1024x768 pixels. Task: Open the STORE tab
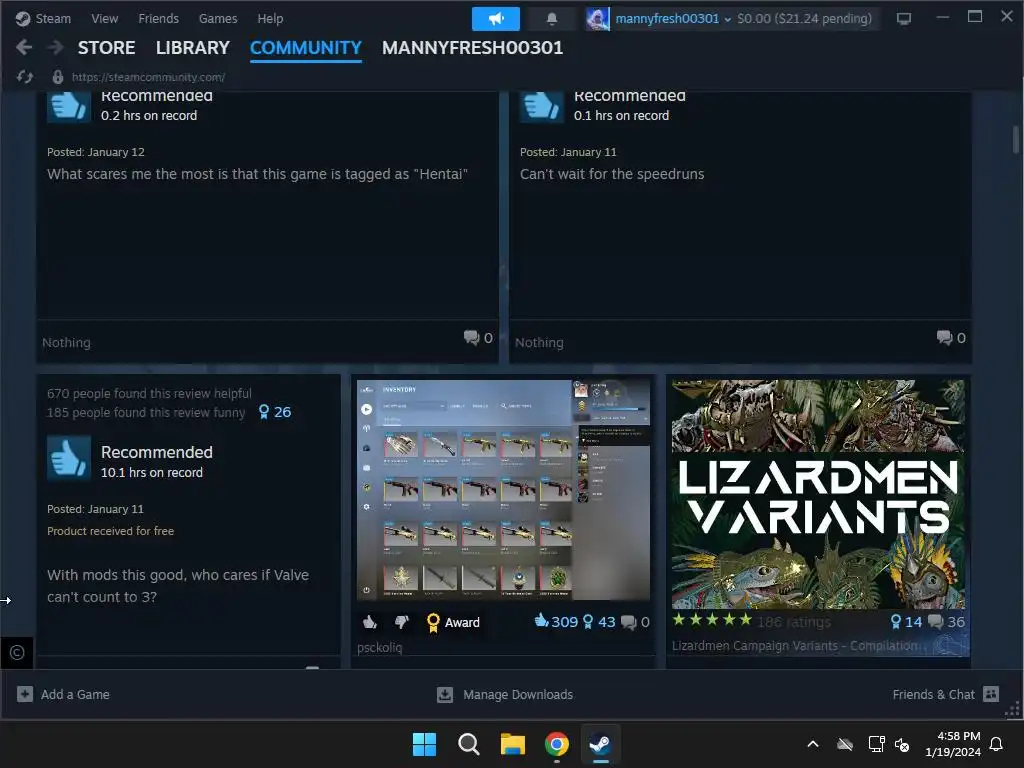(x=106, y=48)
